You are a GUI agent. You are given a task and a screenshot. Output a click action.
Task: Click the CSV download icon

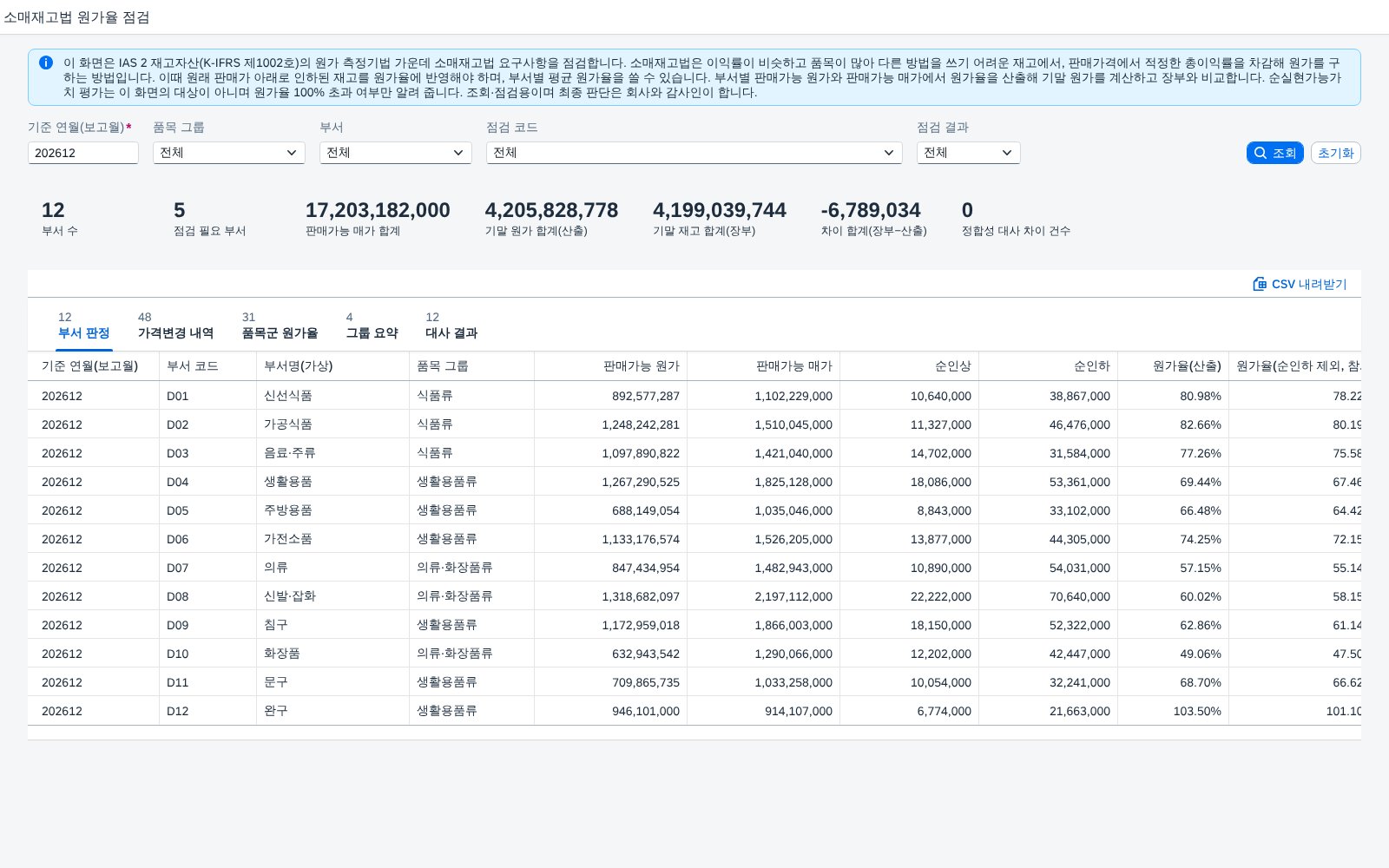(x=1260, y=284)
